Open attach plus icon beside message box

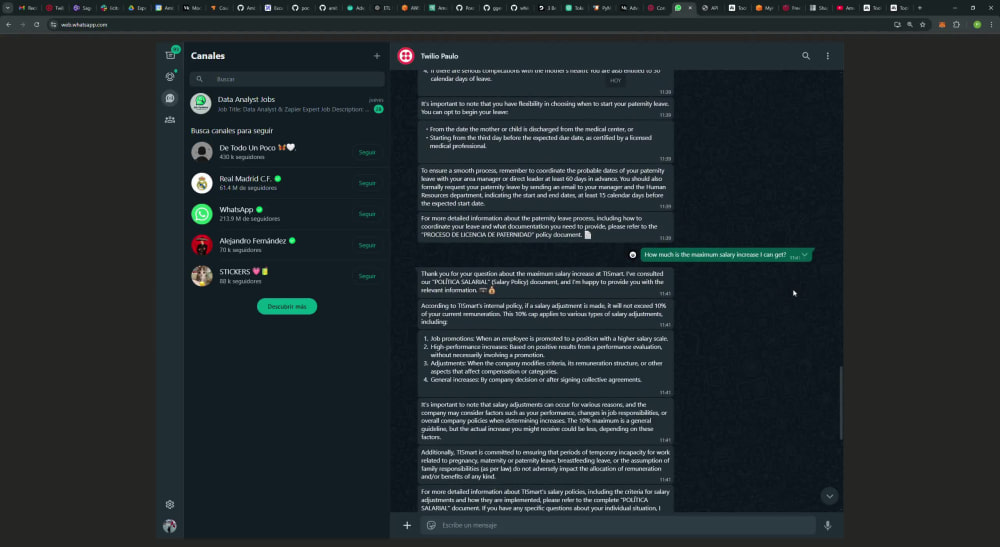click(x=407, y=525)
